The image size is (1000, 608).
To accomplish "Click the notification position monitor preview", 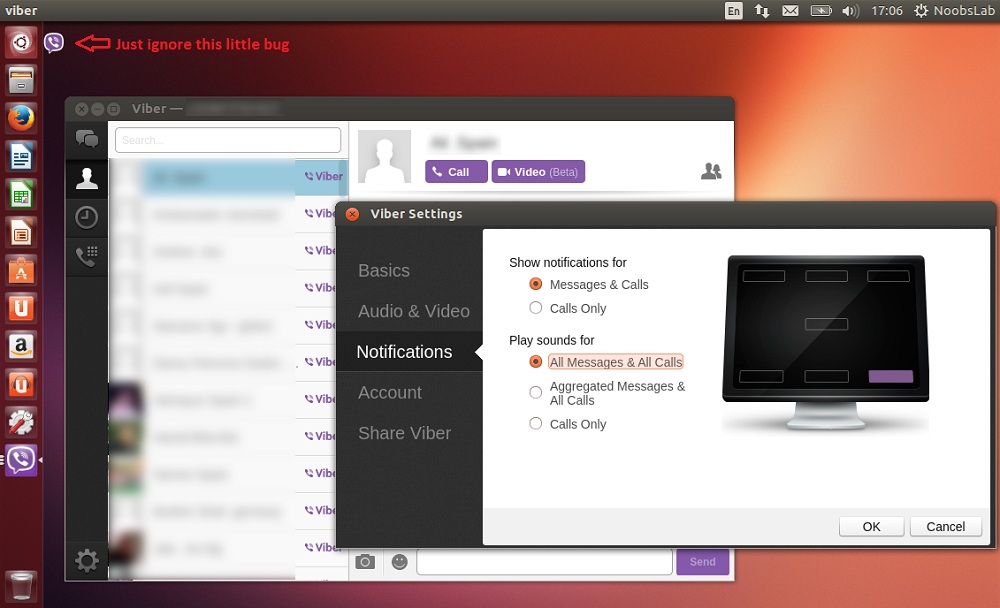I will (825, 341).
